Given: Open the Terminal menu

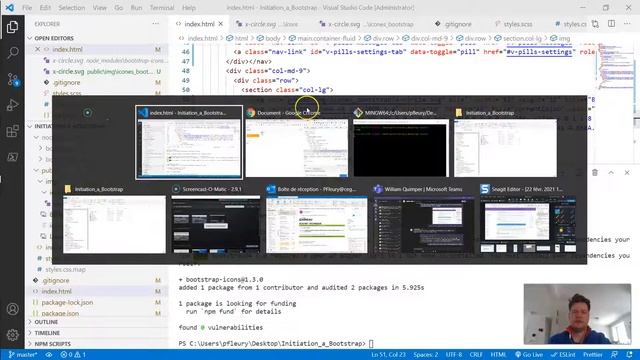Looking at the screenshot, I should 162,8.
